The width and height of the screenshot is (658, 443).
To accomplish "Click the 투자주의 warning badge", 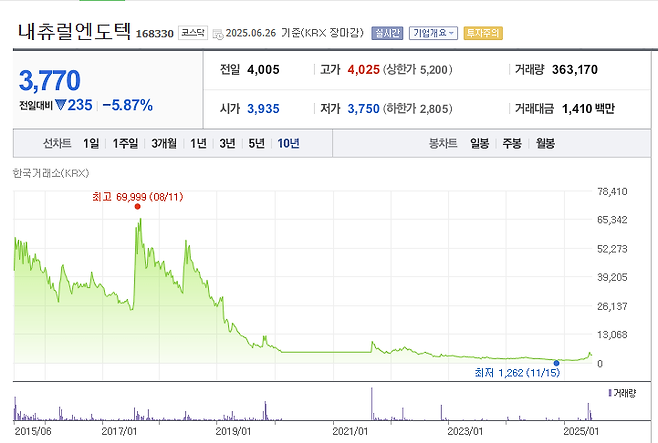I will click(x=483, y=33).
